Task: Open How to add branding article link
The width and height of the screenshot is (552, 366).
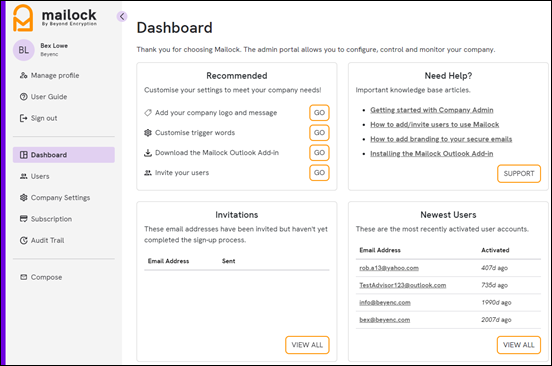Action: click(x=441, y=139)
